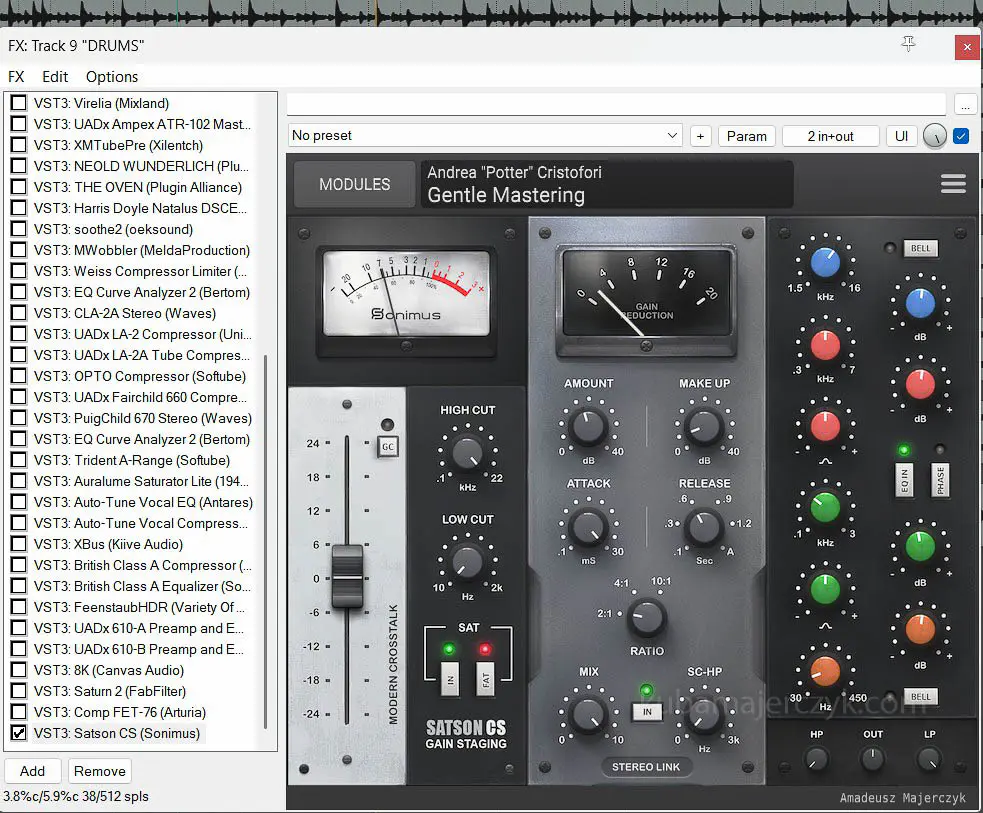The height and width of the screenshot is (813, 983).
Task: Open the plugin hamburger menu
Action: (953, 184)
